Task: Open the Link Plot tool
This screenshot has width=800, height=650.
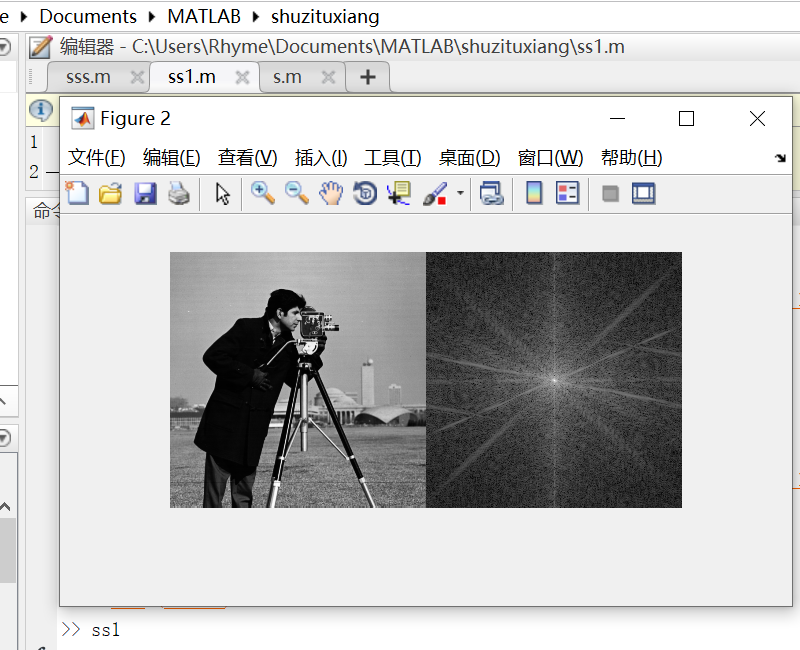Action: pos(491,193)
